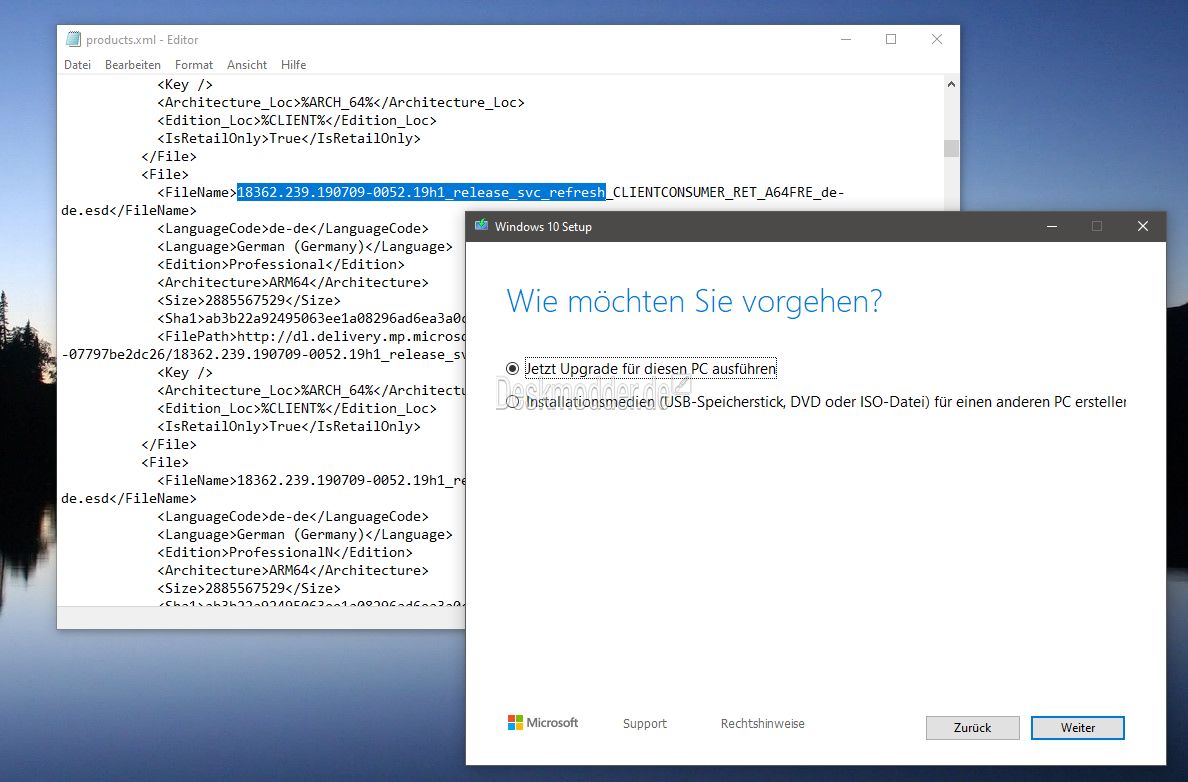Click the first '<Edition_Loc>%CLIENT%</Edition_Loc>' line

click(297, 120)
